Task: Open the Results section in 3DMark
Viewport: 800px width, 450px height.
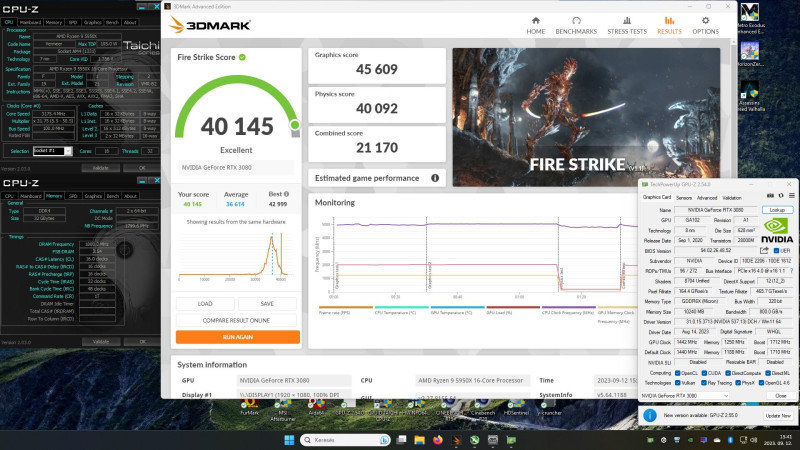Action: 669,26
